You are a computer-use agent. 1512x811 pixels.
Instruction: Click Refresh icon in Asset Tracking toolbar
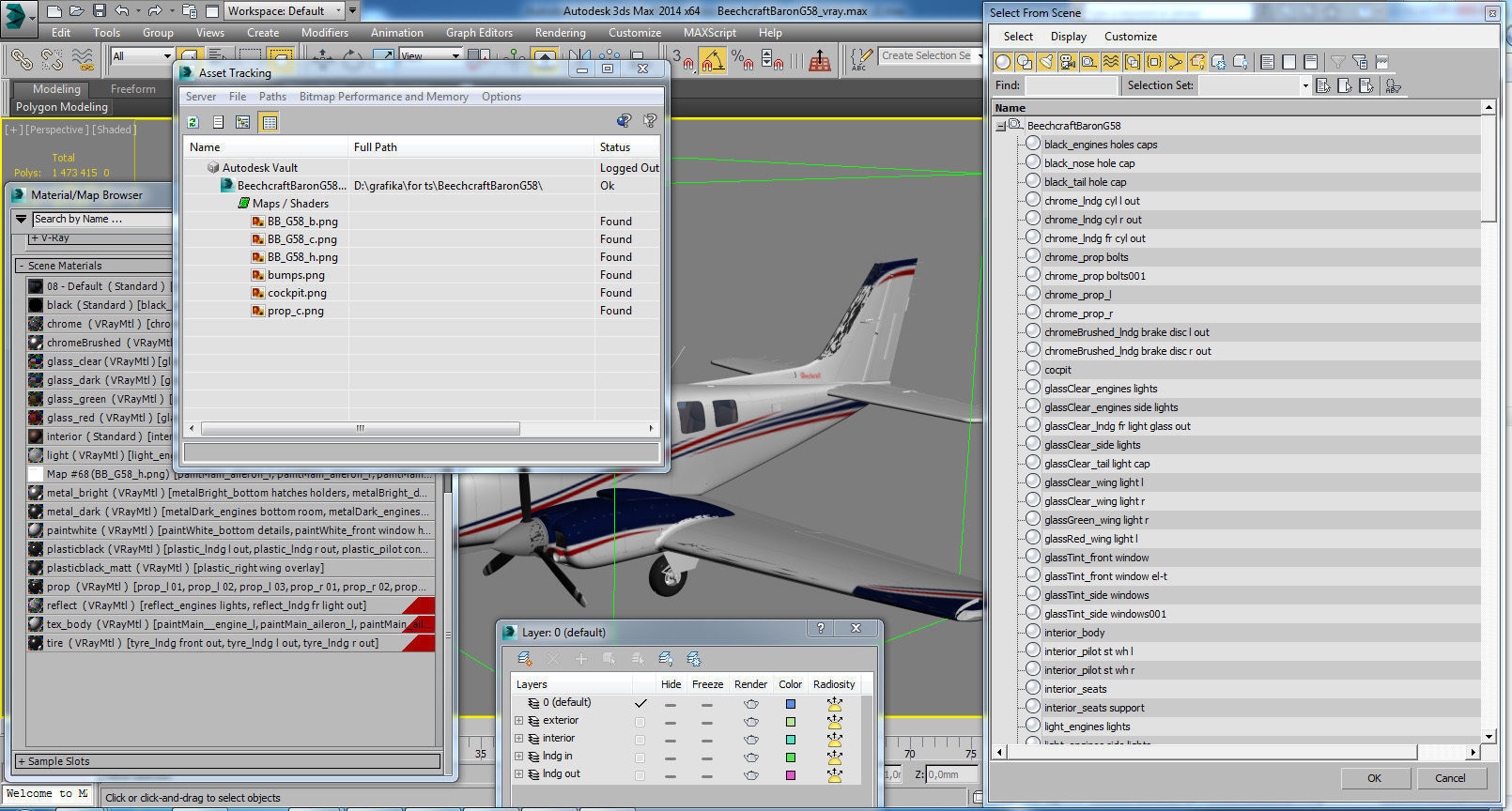point(193,122)
